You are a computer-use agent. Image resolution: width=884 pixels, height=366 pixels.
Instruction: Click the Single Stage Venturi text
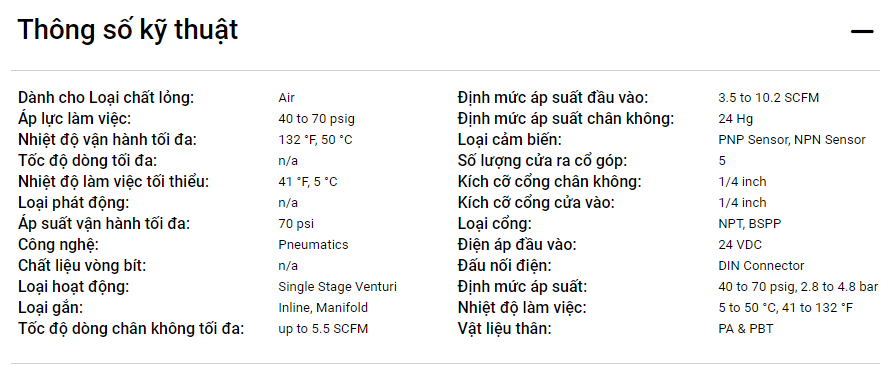pyautogui.click(x=337, y=286)
